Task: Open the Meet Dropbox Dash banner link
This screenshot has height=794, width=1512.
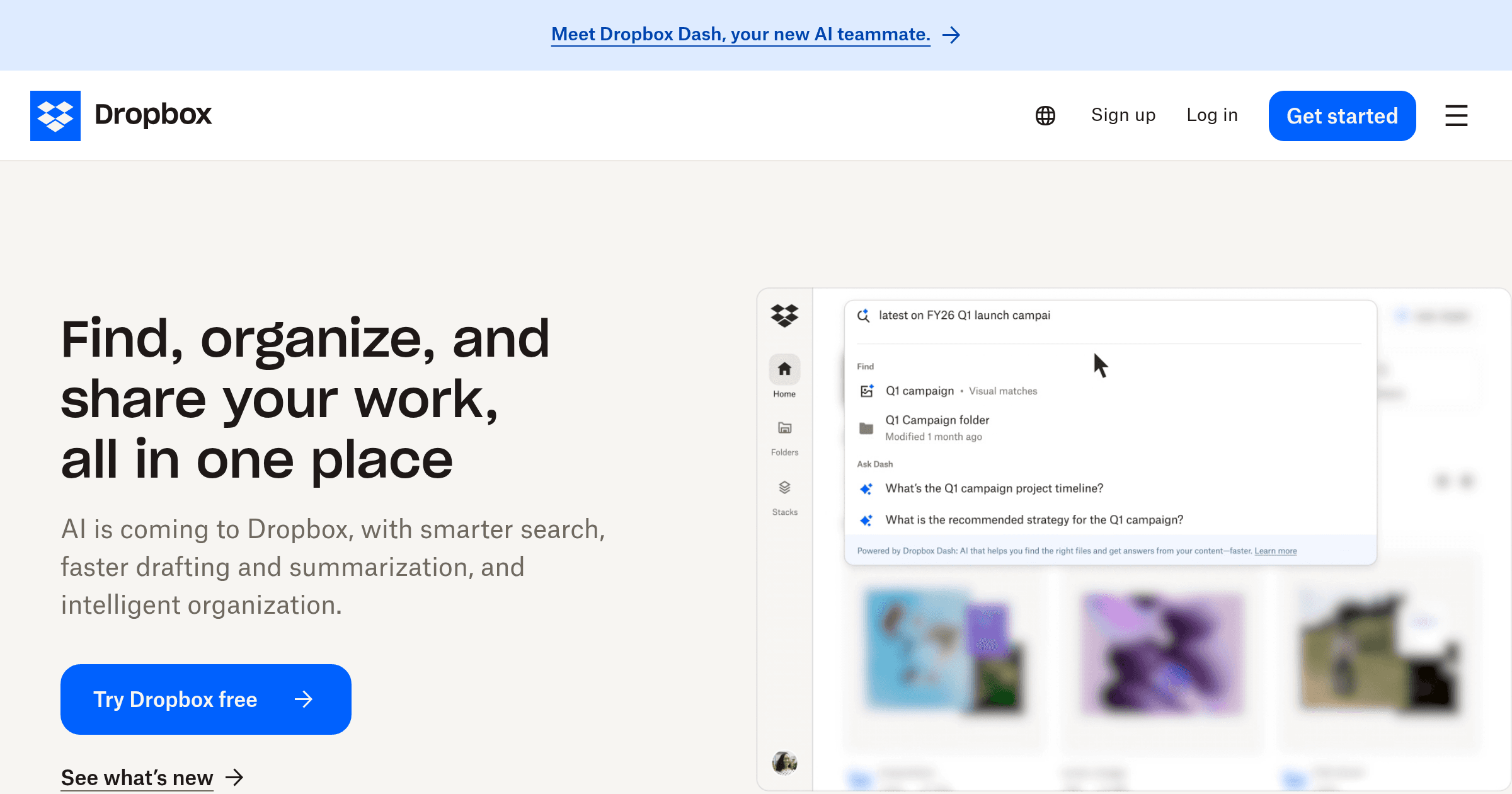Action: (741, 35)
